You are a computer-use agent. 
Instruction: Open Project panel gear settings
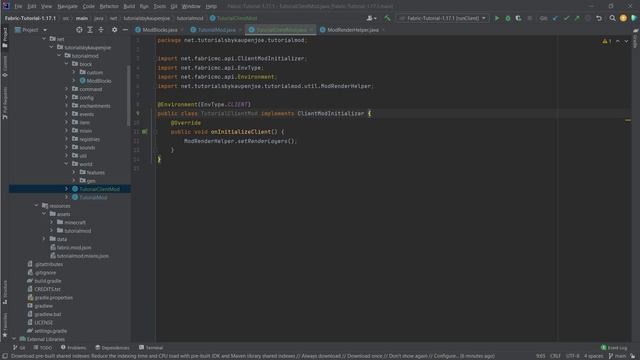coord(114,30)
